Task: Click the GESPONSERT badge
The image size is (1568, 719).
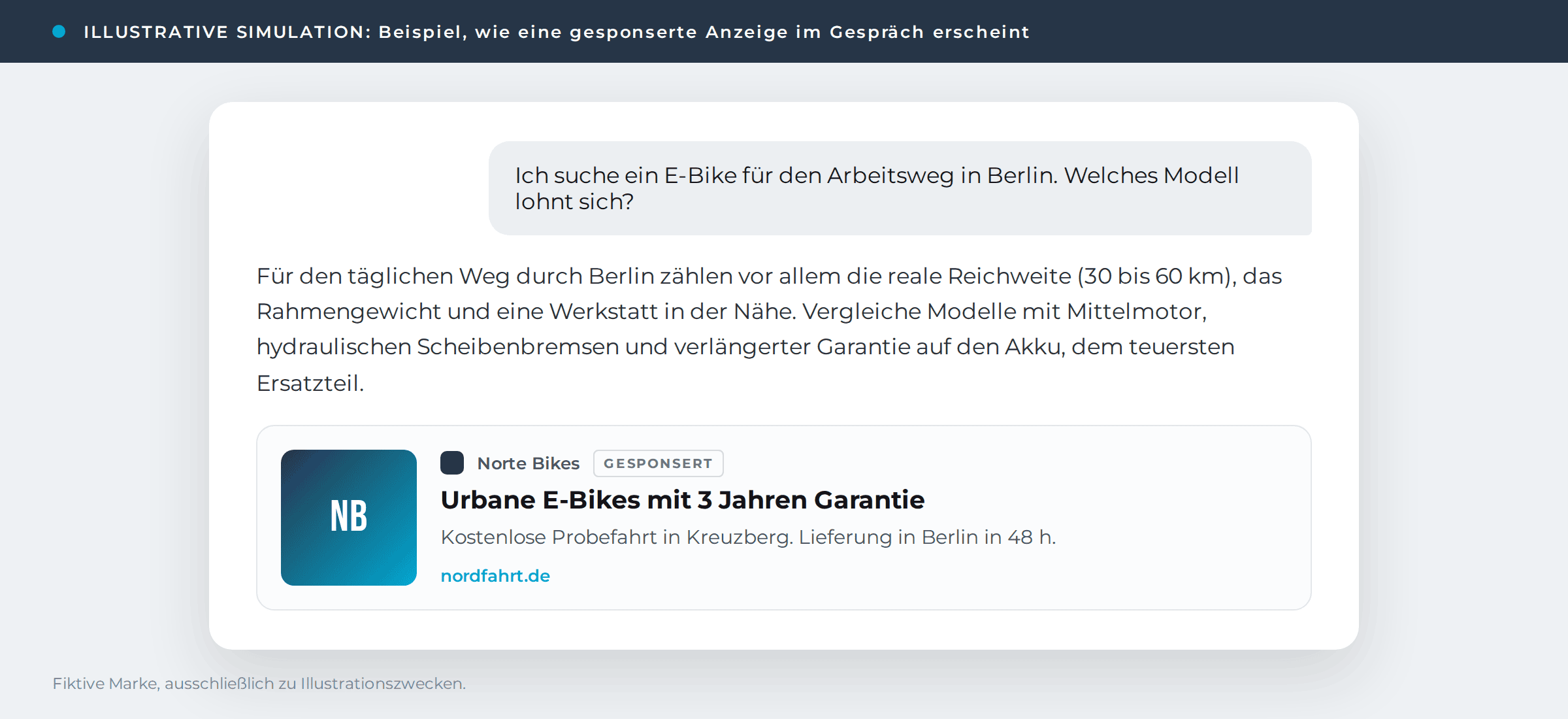Action: [x=658, y=463]
